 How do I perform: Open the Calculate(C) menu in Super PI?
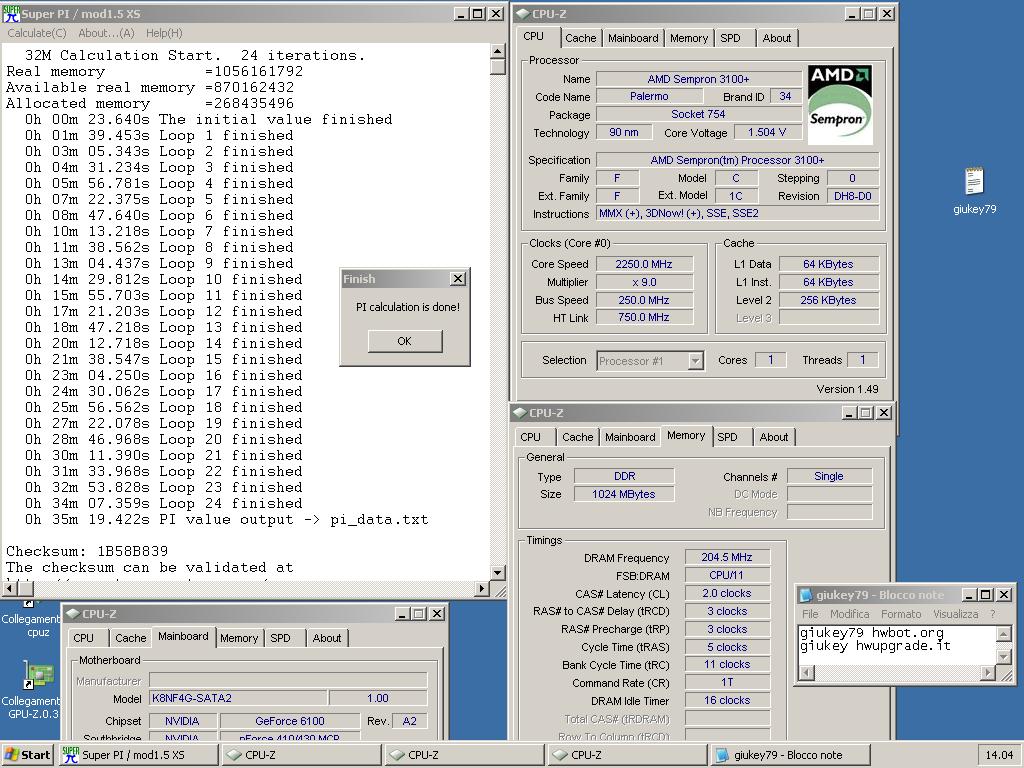[37, 33]
